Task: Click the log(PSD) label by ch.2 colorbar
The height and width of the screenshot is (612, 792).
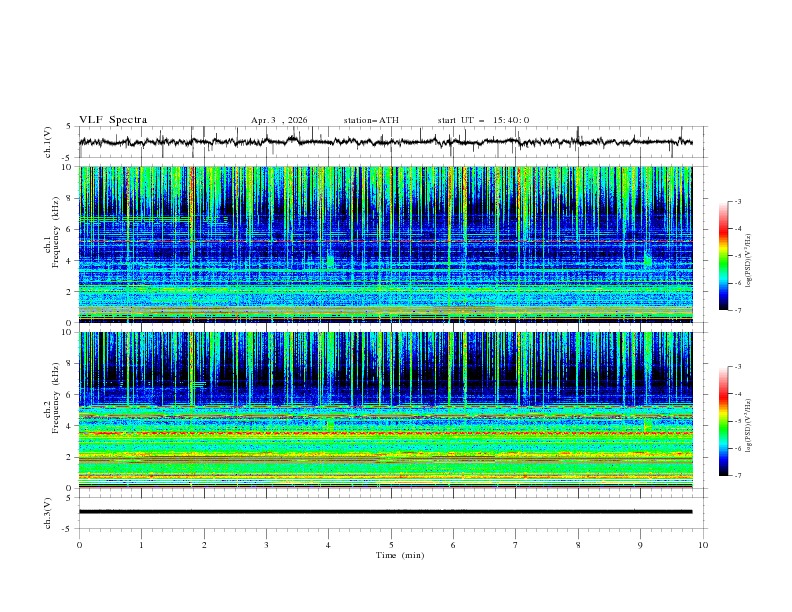Action: pos(749,426)
